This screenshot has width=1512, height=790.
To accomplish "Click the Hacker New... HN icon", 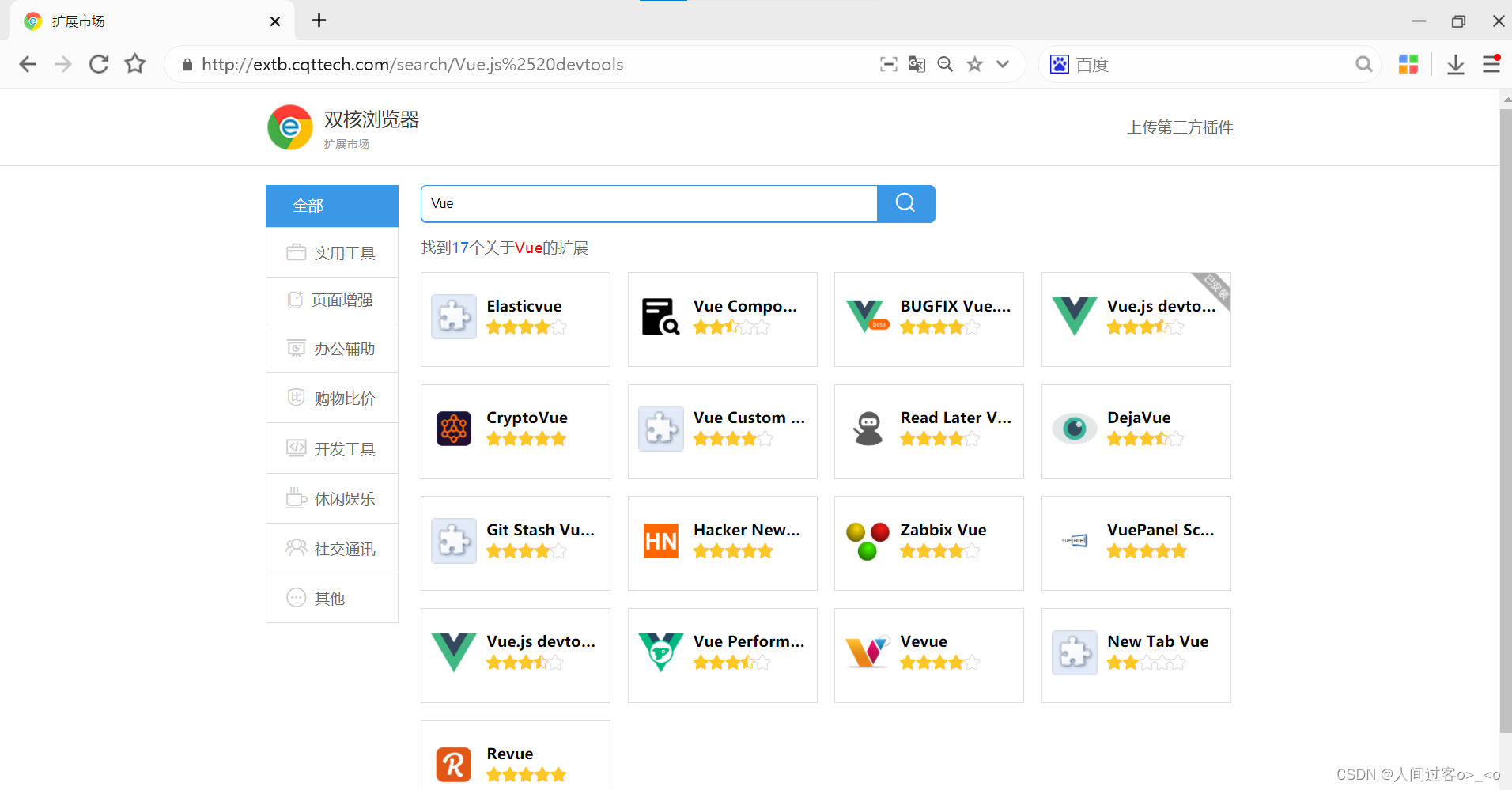I will pyautogui.click(x=661, y=541).
